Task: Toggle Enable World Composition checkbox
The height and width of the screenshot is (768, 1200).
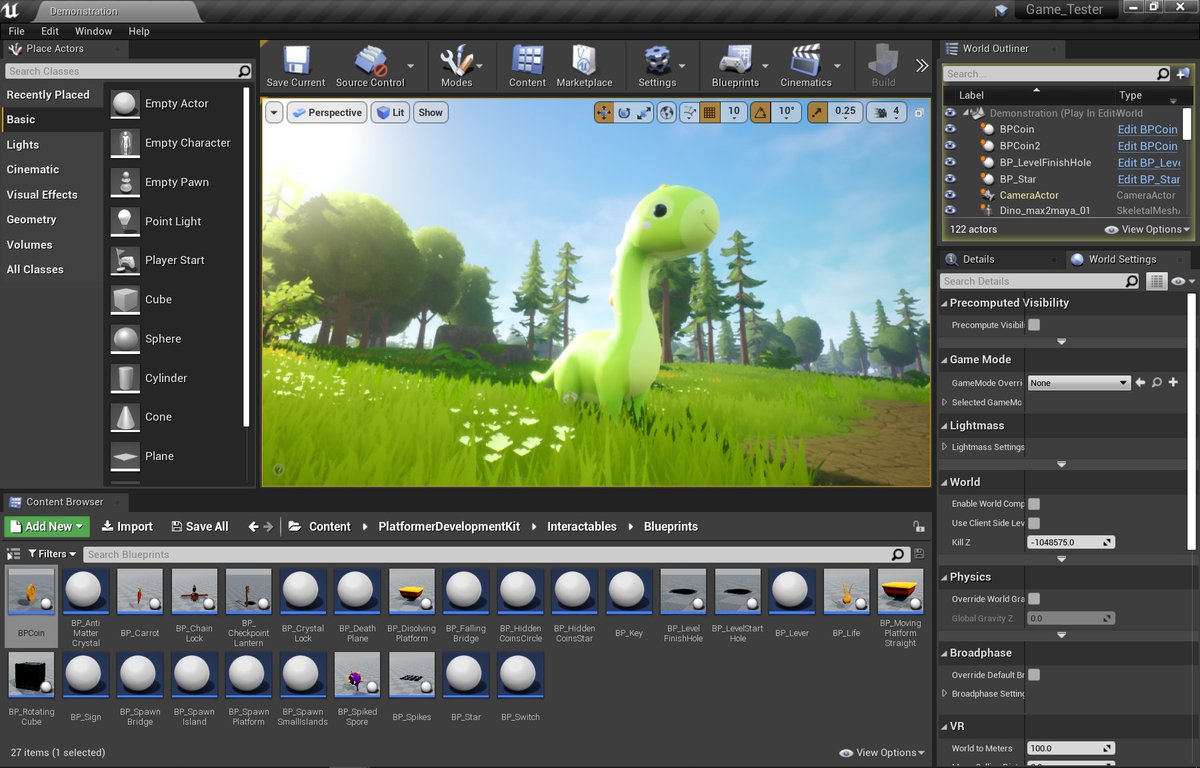Action: click(x=1034, y=504)
